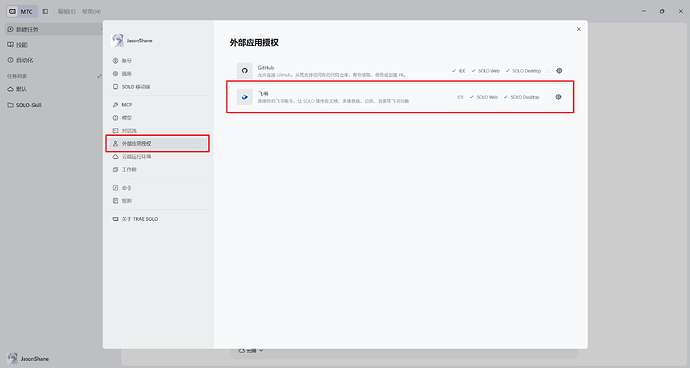Toggle the sidebar panel icon beside MTC

coord(45,11)
